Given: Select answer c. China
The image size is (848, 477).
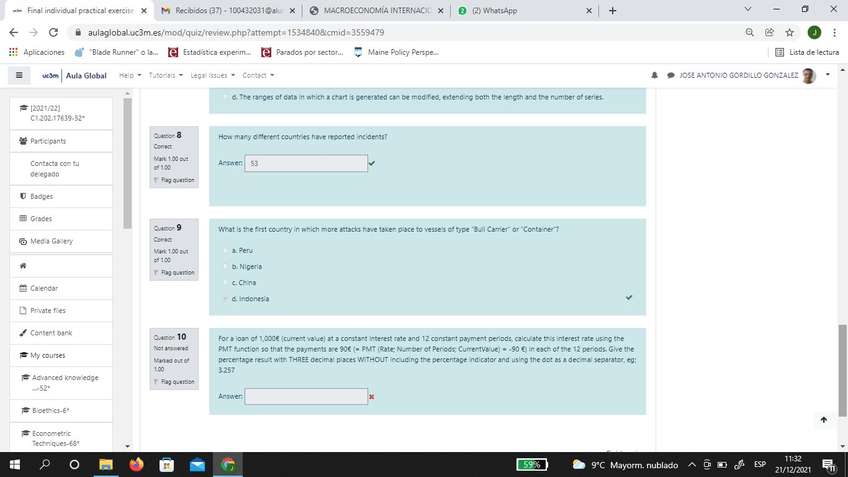Looking at the screenshot, I should 226,282.
